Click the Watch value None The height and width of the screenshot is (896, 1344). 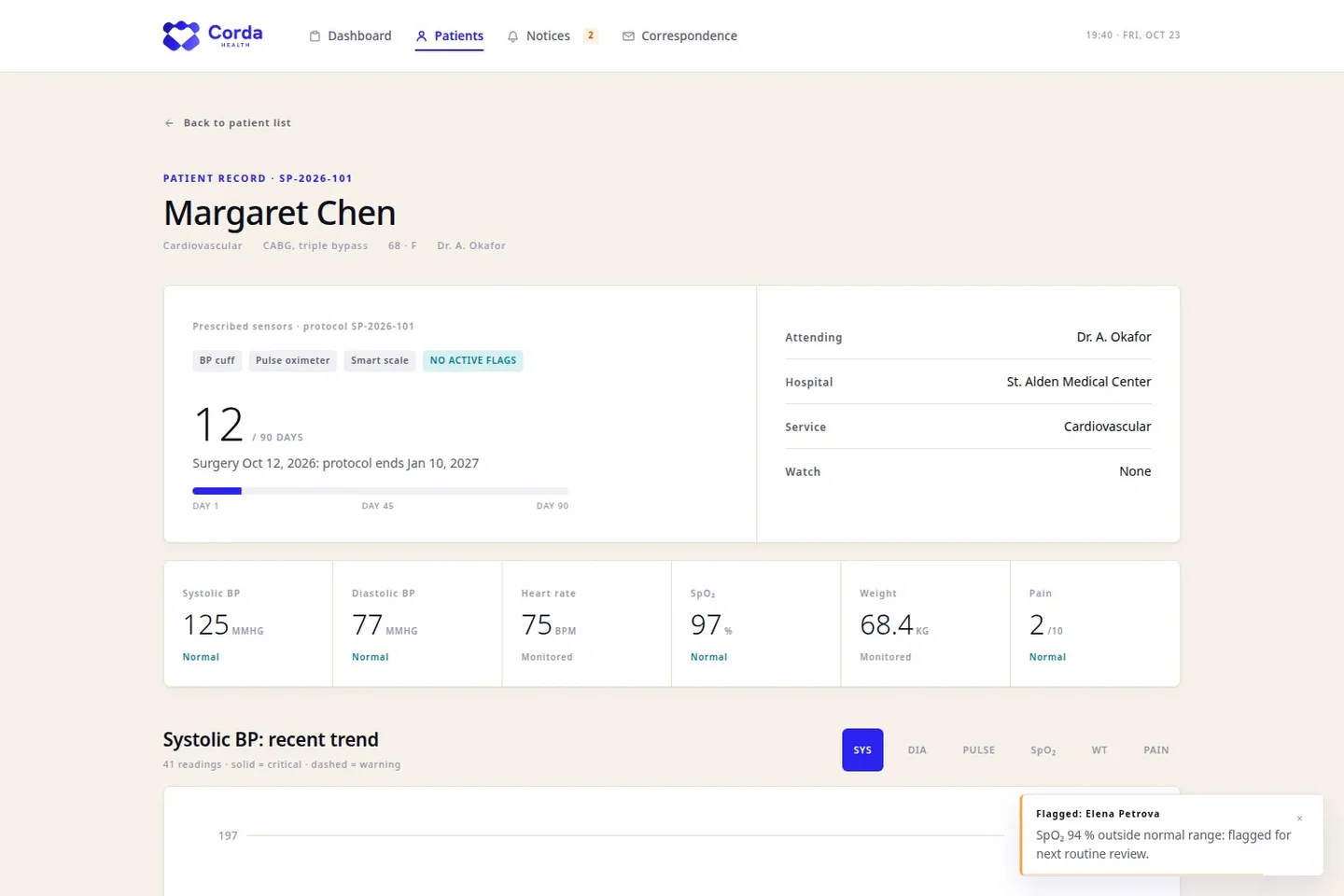pos(1135,471)
